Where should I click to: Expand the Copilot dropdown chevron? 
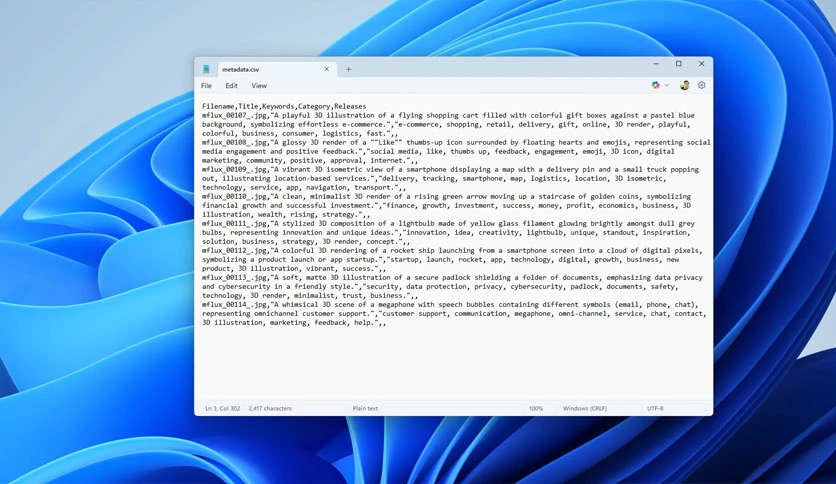666,85
